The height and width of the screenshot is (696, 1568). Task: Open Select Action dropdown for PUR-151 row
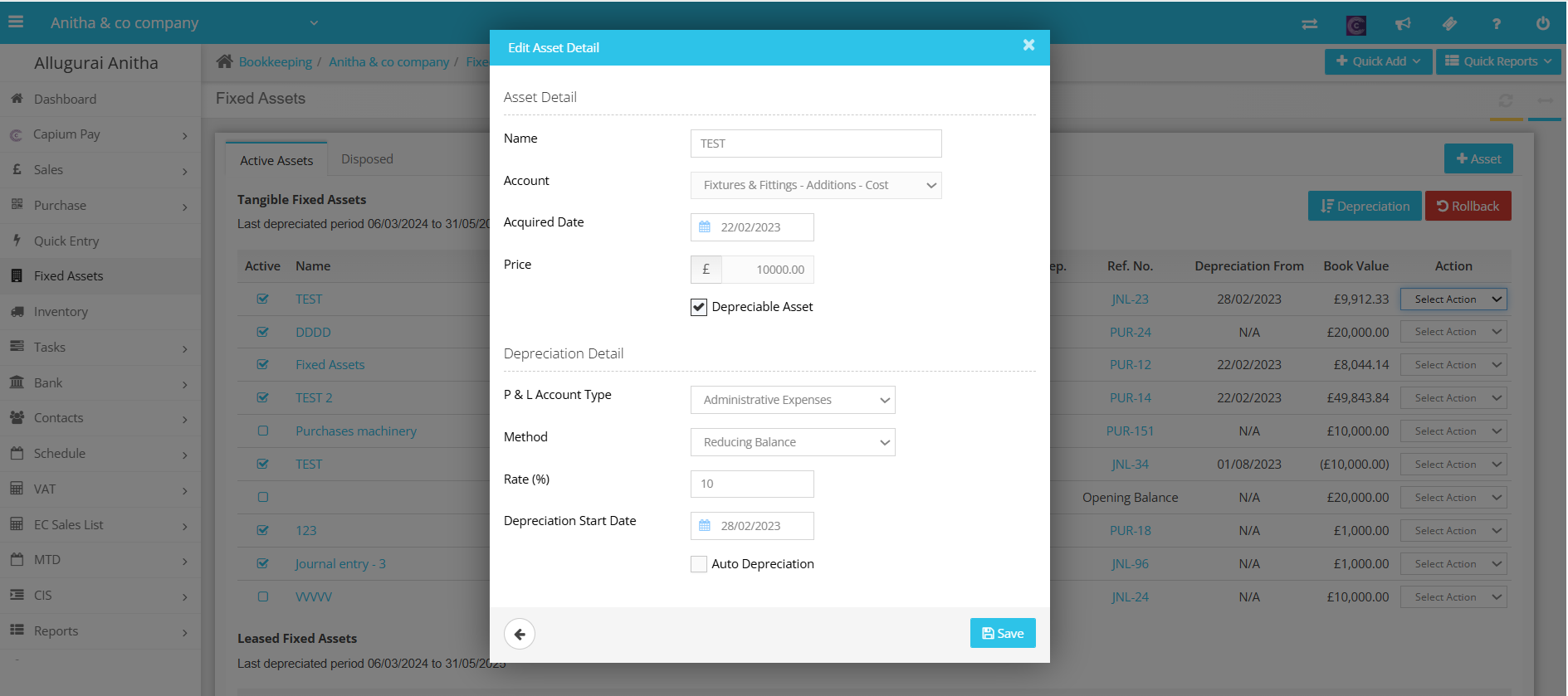pyautogui.click(x=1453, y=431)
